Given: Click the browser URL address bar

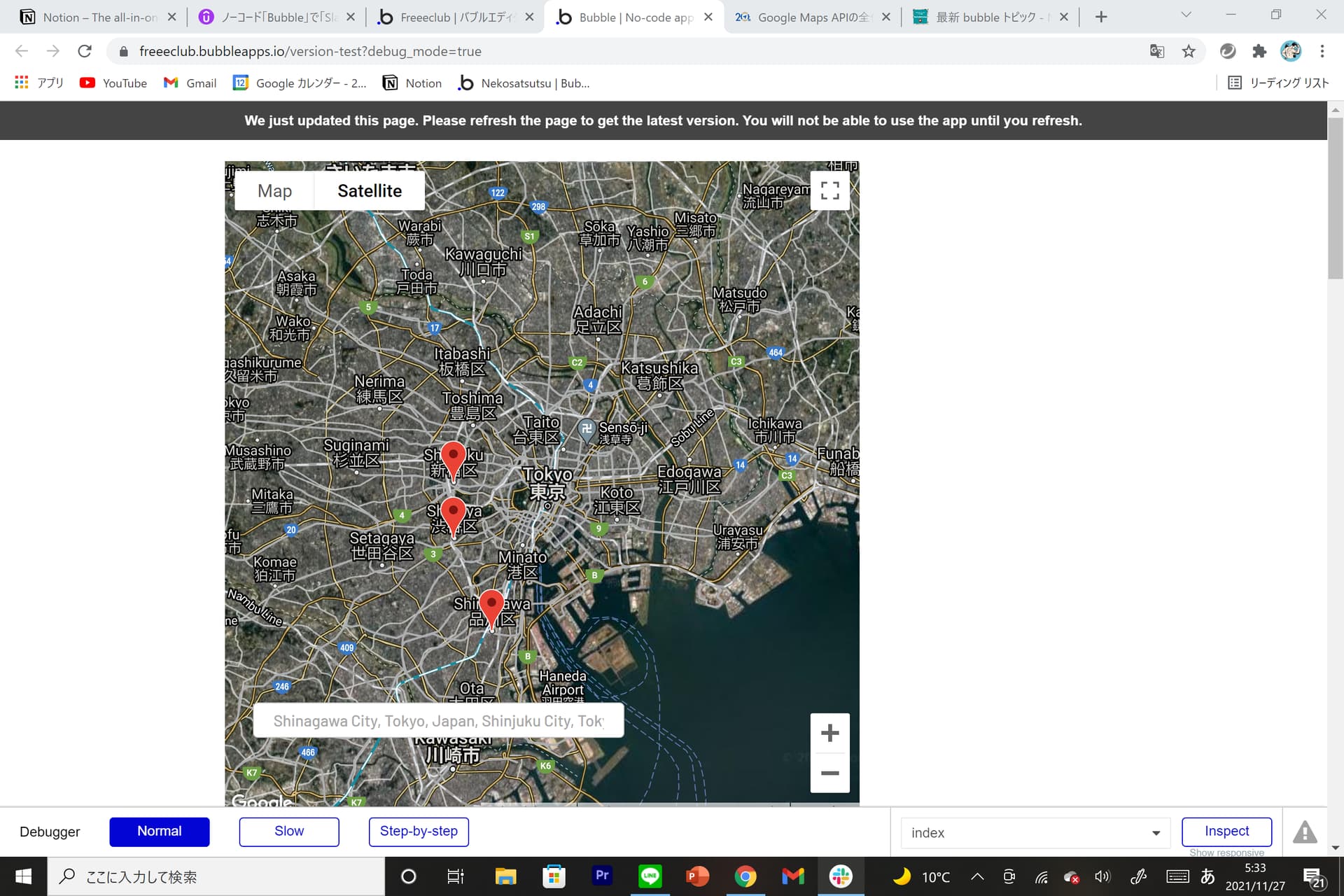Looking at the screenshot, I should click(630, 51).
